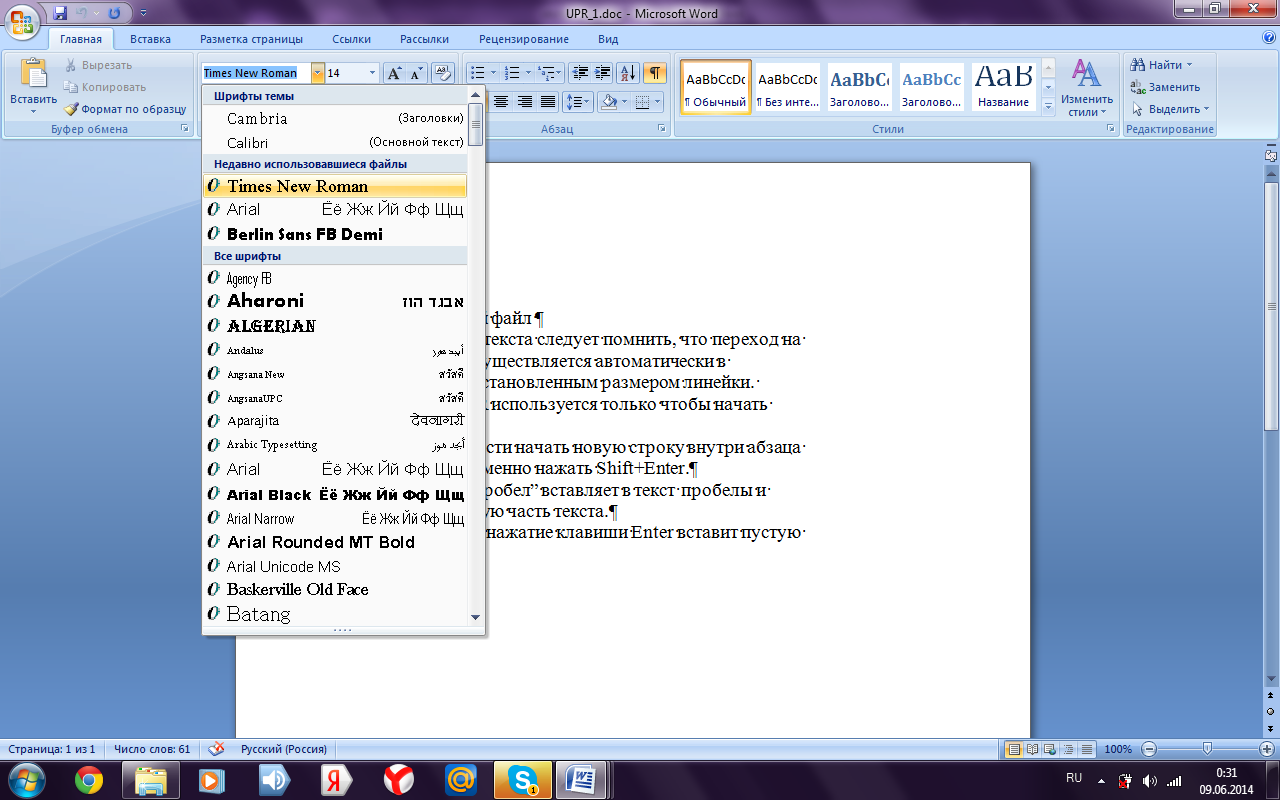Click the Clear Formatting eraser icon
The image size is (1280, 800).
[443, 73]
